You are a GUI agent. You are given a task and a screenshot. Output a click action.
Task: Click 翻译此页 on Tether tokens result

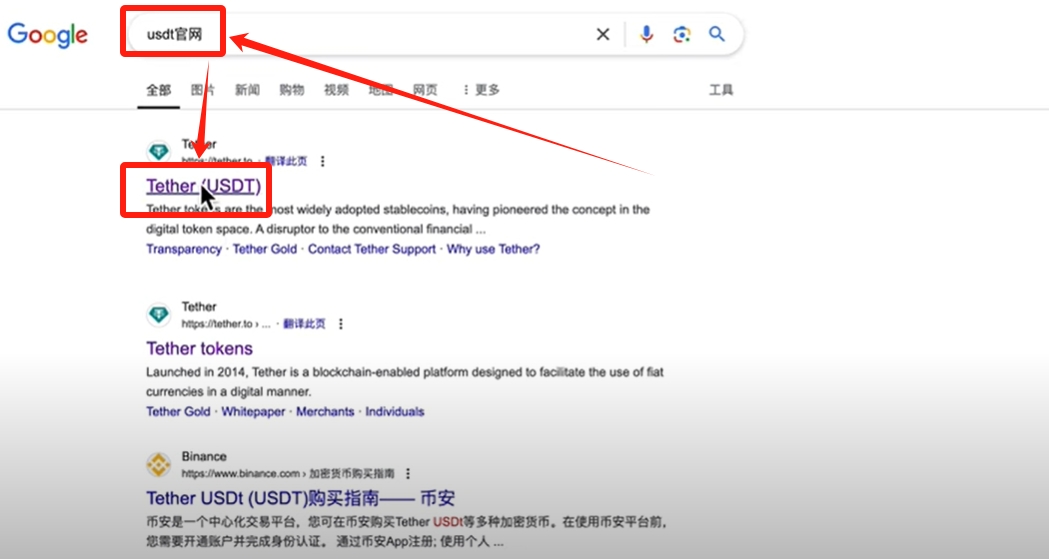pos(304,324)
